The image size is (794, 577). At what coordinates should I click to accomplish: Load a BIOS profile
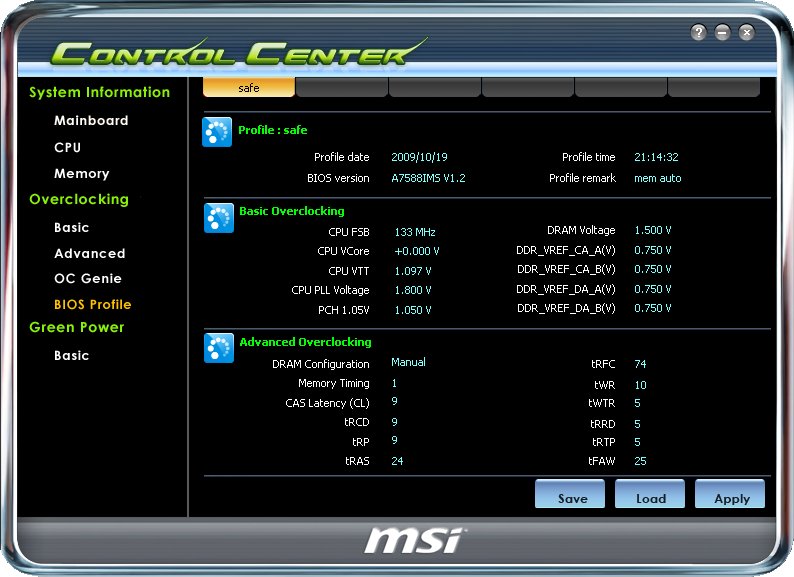pos(650,494)
